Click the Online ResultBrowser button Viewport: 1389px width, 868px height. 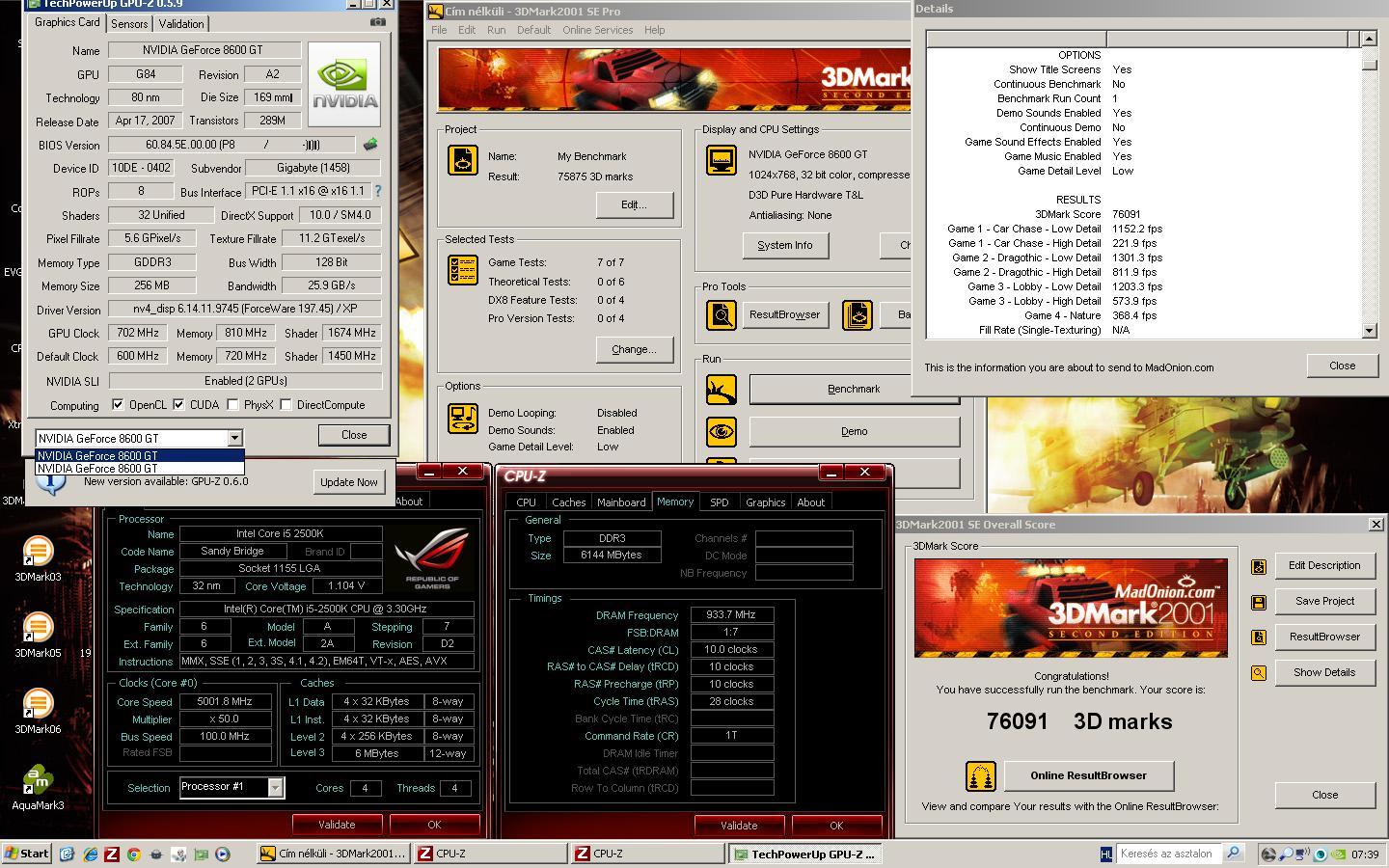coord(1088,775)
